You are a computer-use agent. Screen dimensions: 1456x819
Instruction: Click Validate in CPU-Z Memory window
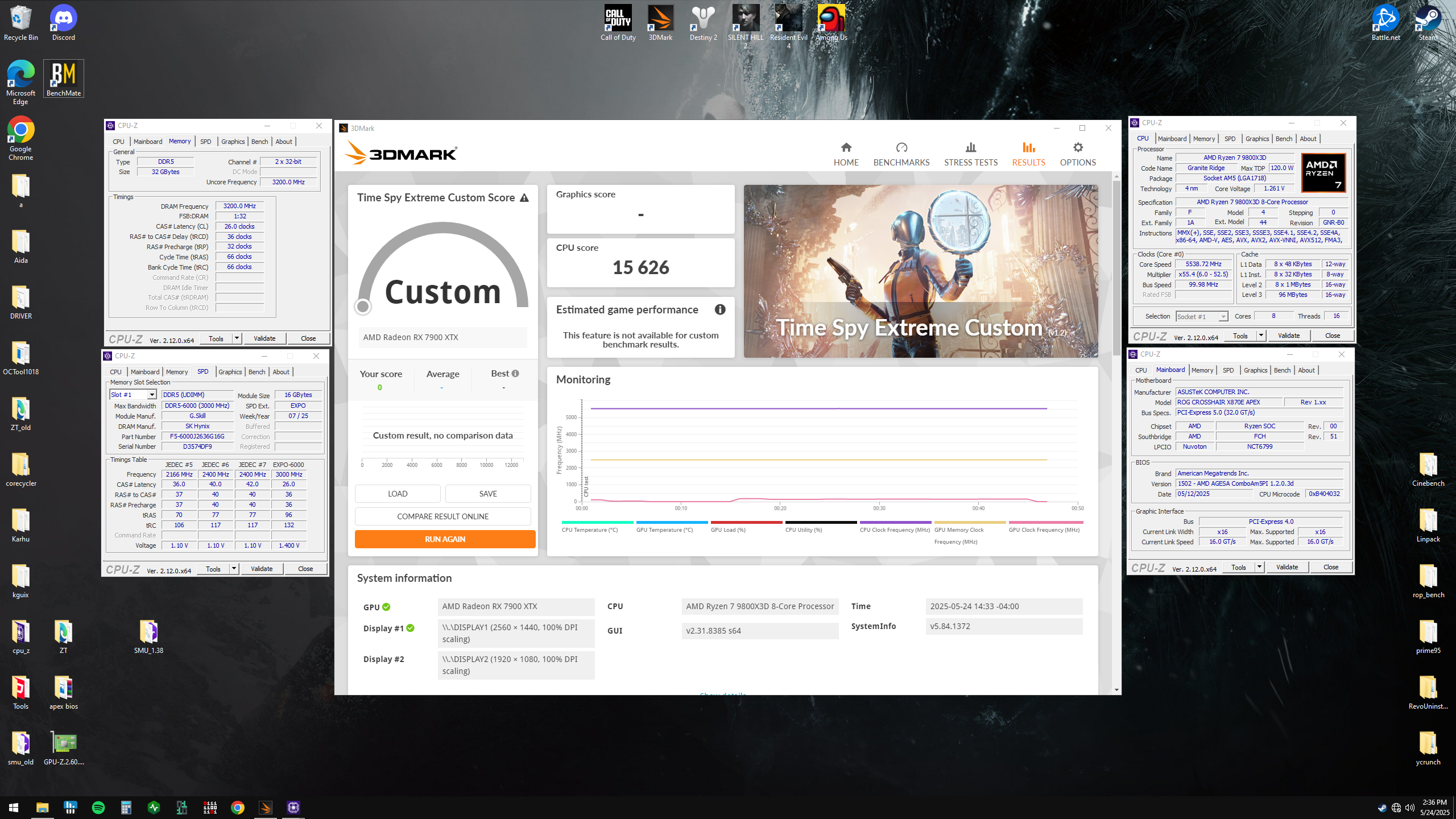pos(264,338)
